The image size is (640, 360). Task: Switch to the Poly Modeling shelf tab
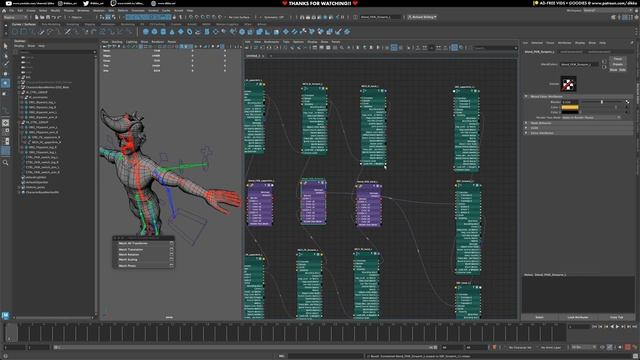pos(51,24)
